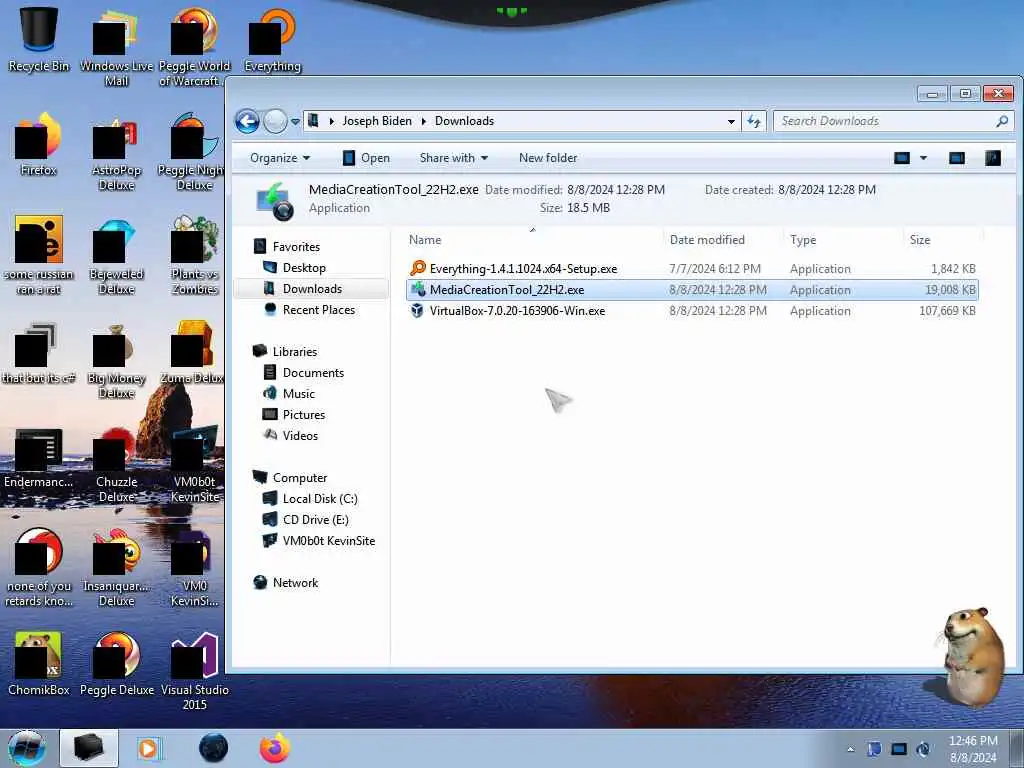Open the view options dropdown arrow

pyautogui.click(x=923, y=158)
